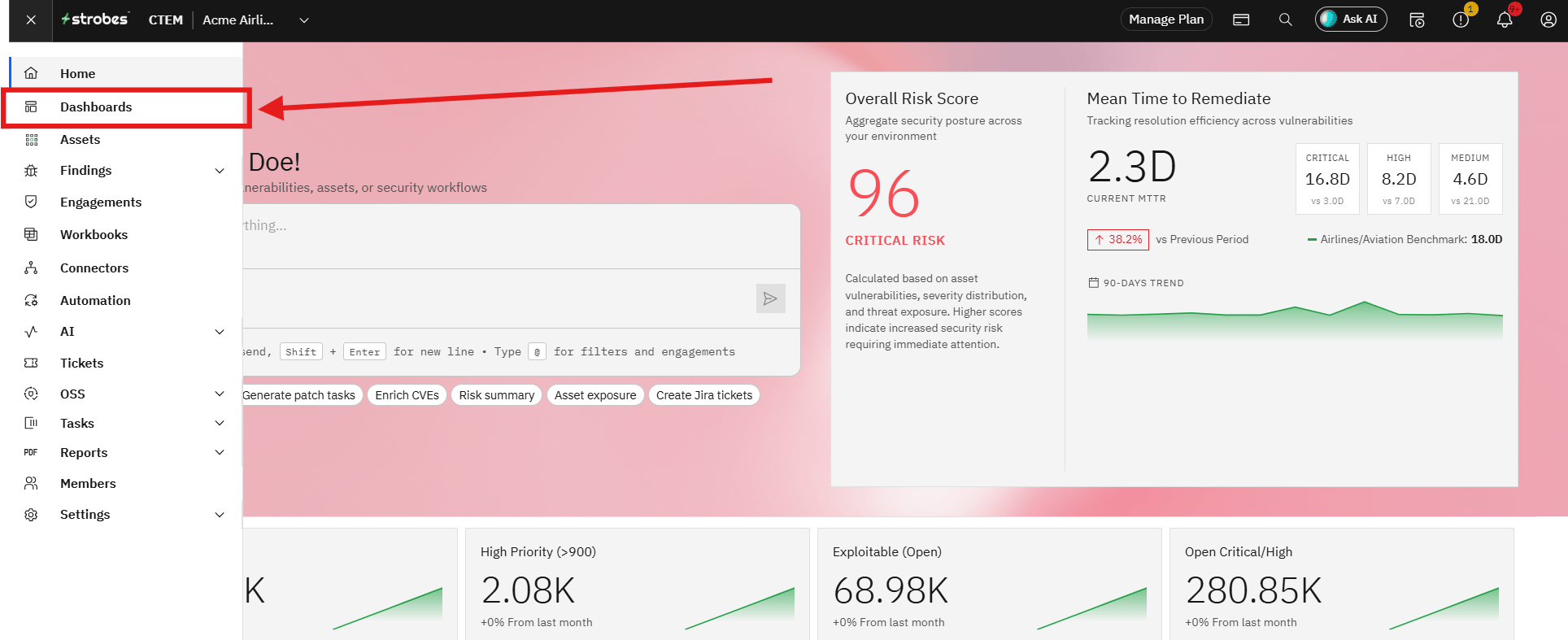Viewport: 1568px width, 640px height.
Task: Click the 90-days trend chart
Action: 1295,320
